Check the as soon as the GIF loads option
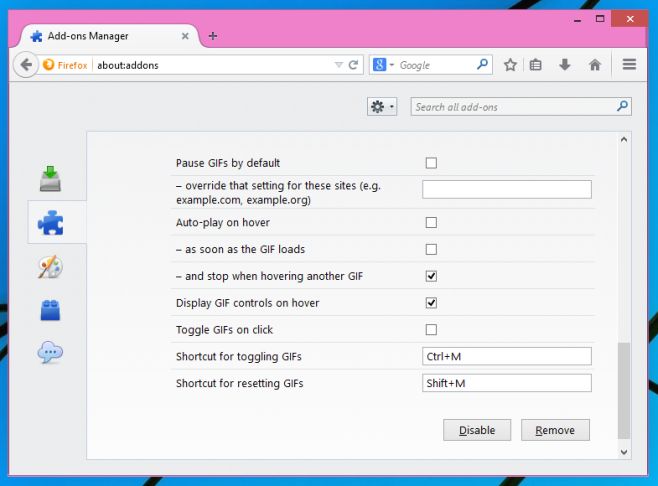 coord(431,249)
